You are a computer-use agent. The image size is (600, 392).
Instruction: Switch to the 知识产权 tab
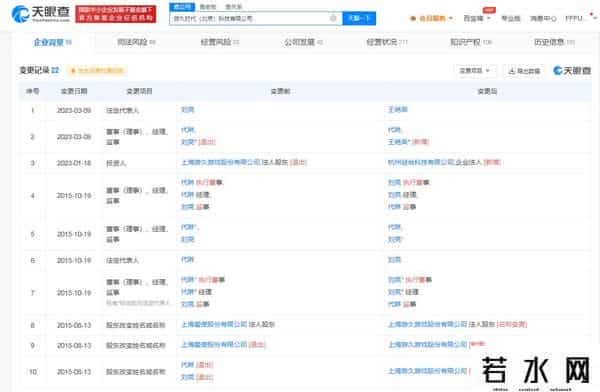pos(470,42)
